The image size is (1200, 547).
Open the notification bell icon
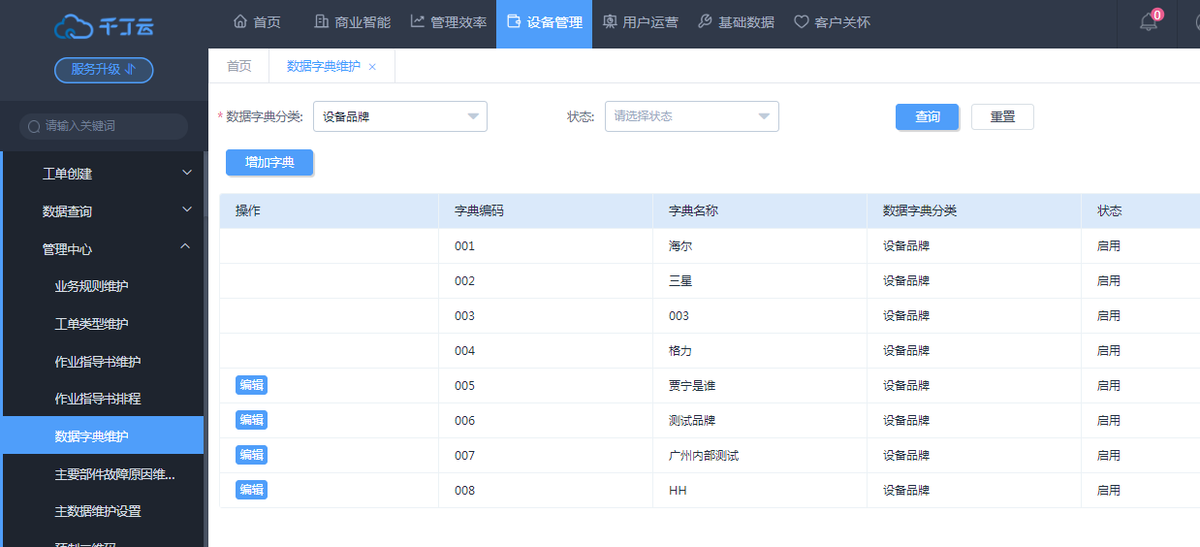point(1148,22)
